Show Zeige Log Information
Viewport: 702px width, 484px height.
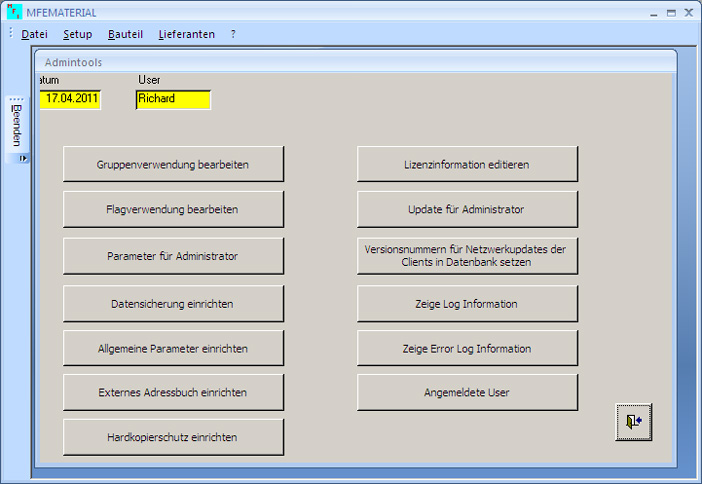click(x=467, y=304)
